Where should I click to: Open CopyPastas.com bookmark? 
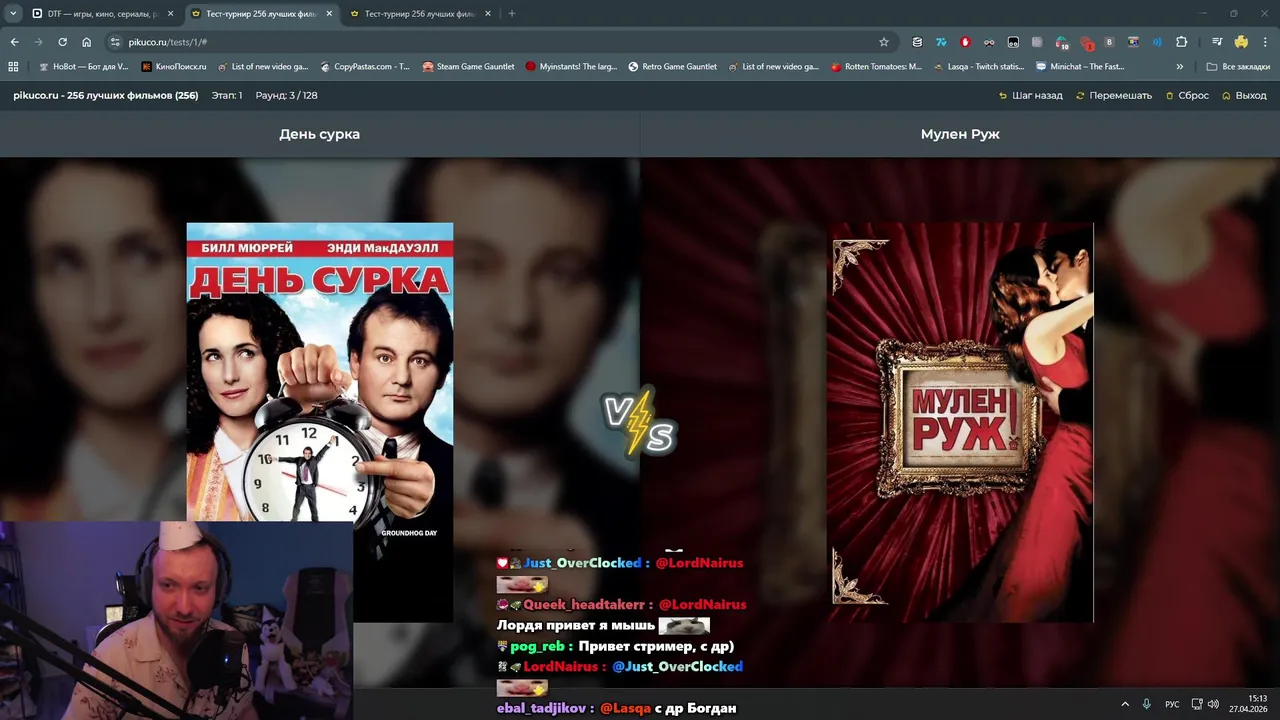(x=365, y=67)
